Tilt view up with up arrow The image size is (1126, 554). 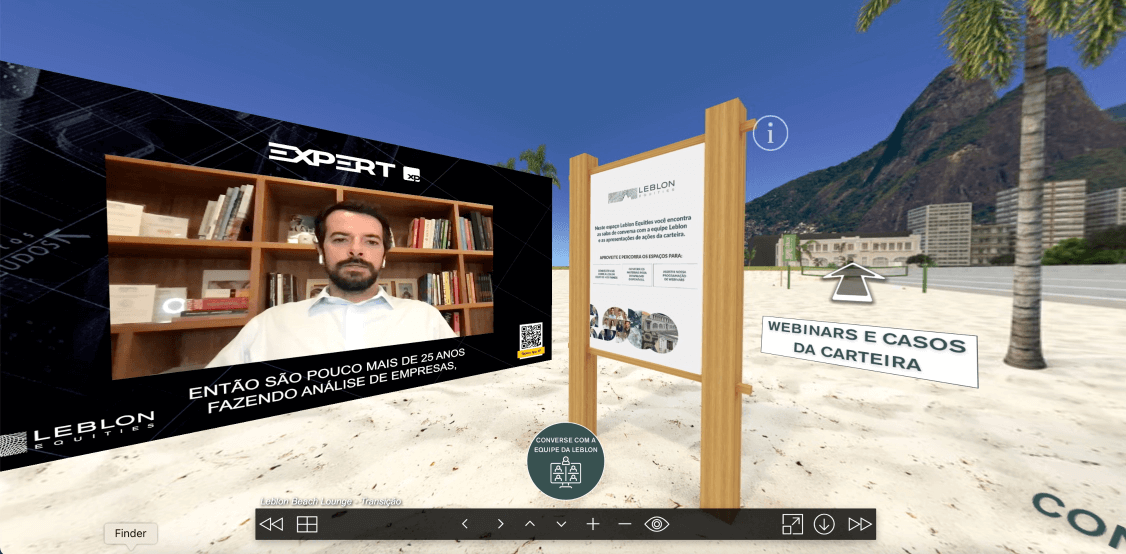pyautogui.click(x=530, y=524)
